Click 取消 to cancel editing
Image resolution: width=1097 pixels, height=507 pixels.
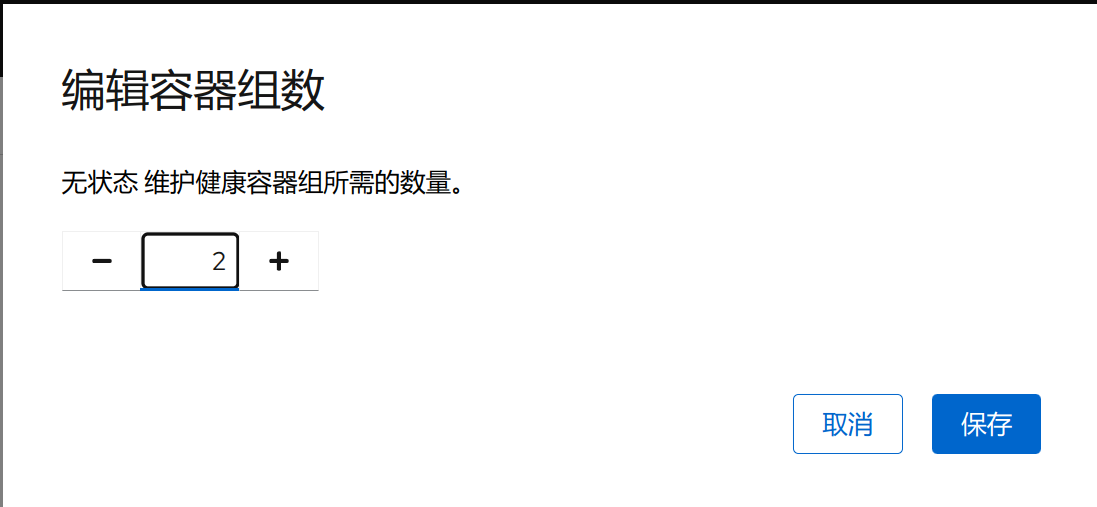coord(847,424)
